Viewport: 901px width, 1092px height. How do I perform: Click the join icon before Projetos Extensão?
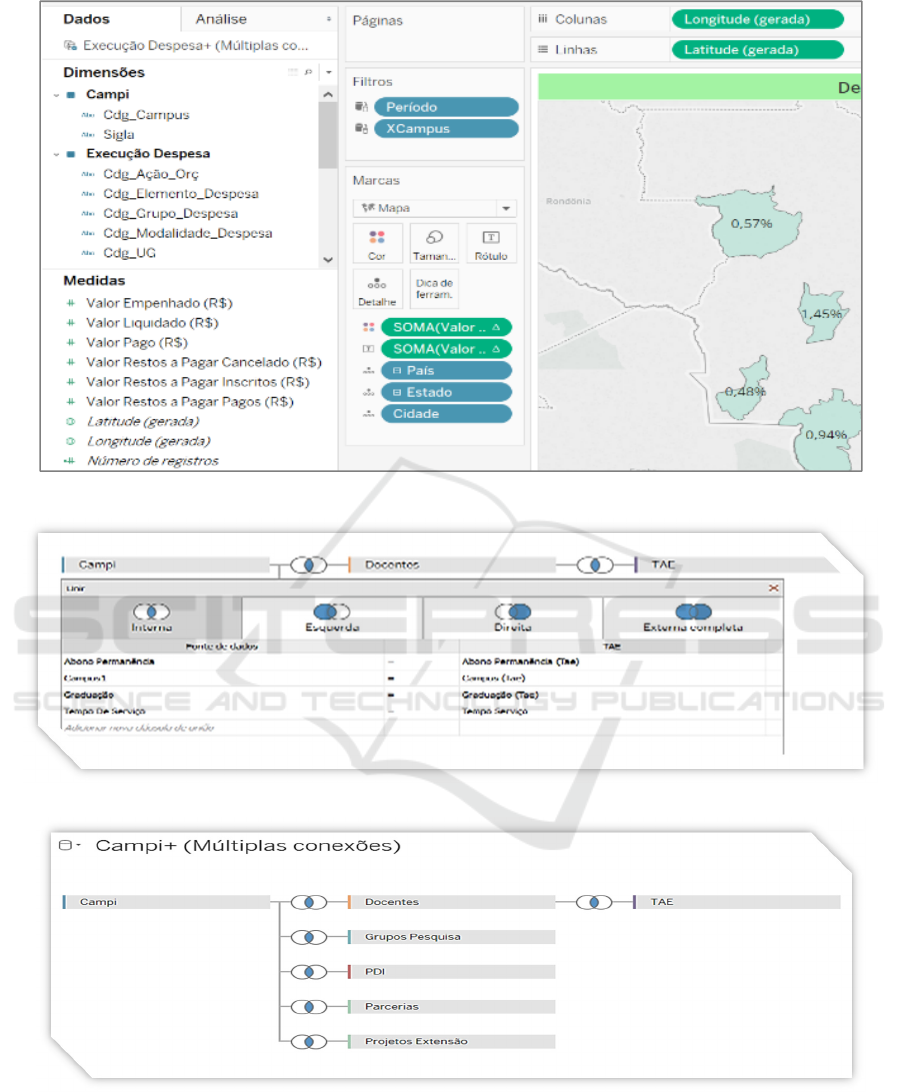click(309, 1042)
